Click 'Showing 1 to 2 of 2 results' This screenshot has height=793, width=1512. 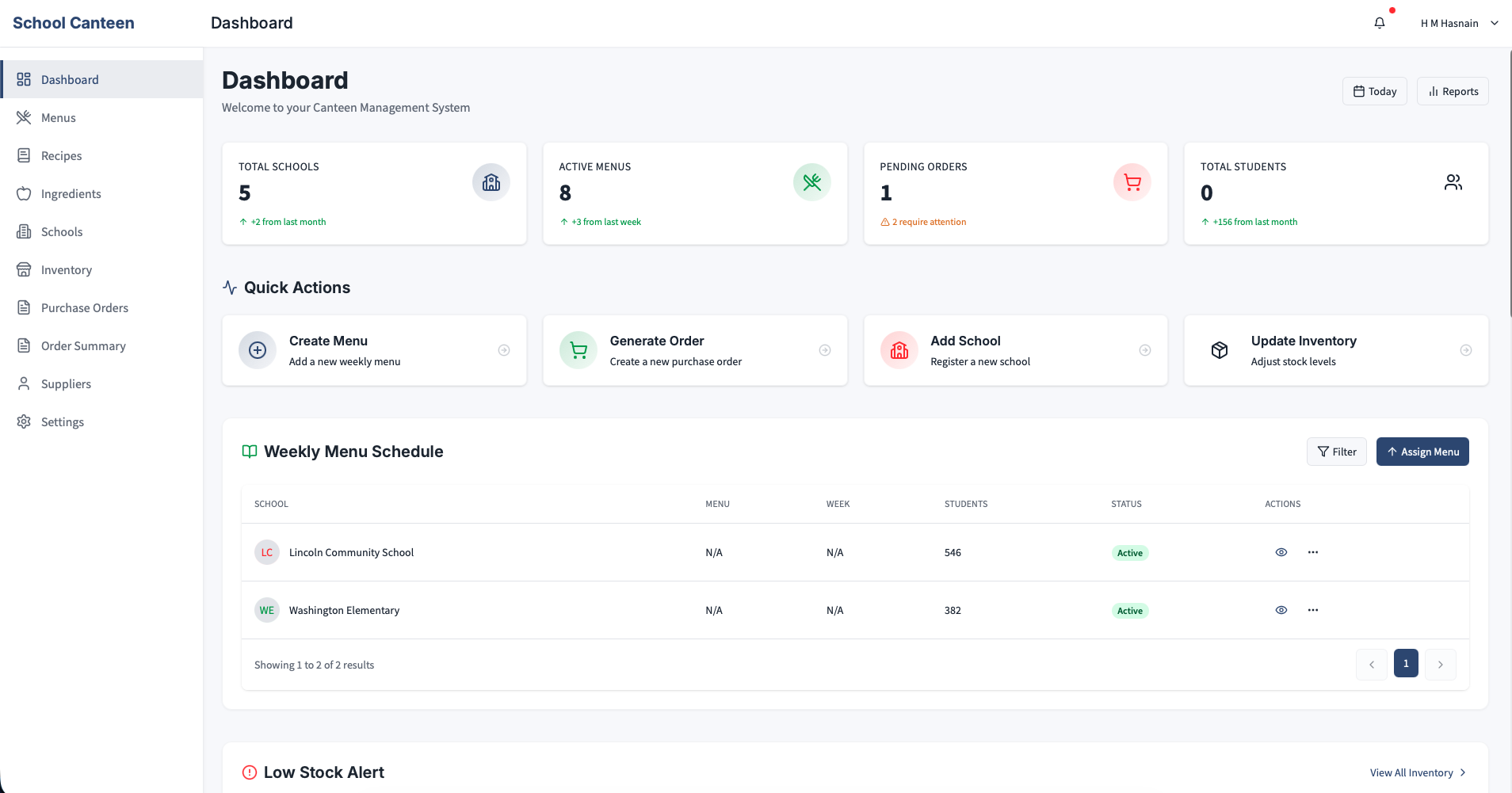(314, 665)
